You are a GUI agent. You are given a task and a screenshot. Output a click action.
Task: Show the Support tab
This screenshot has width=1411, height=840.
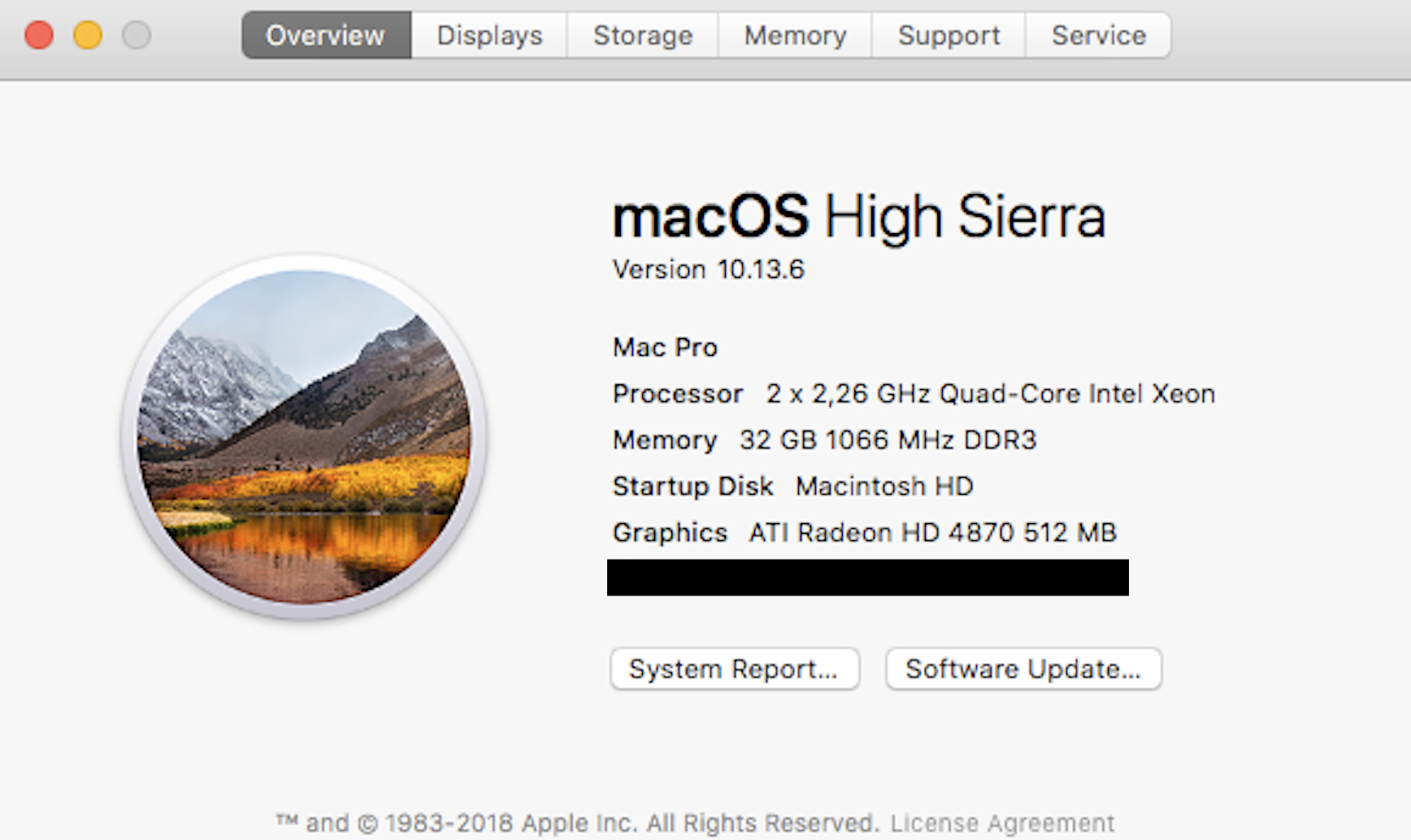click(949, 36)
